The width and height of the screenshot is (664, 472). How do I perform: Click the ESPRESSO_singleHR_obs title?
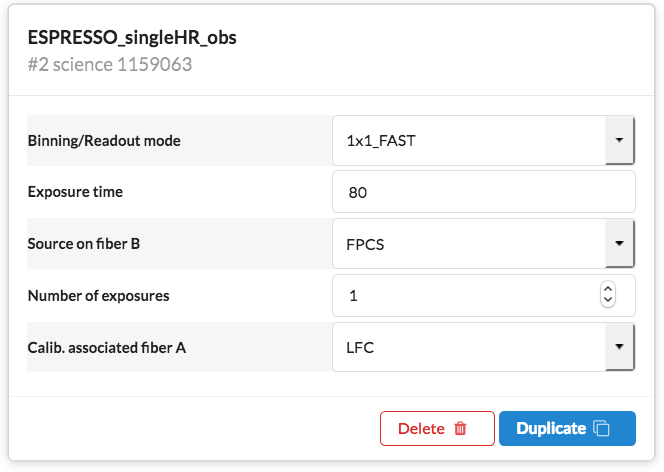132,39
